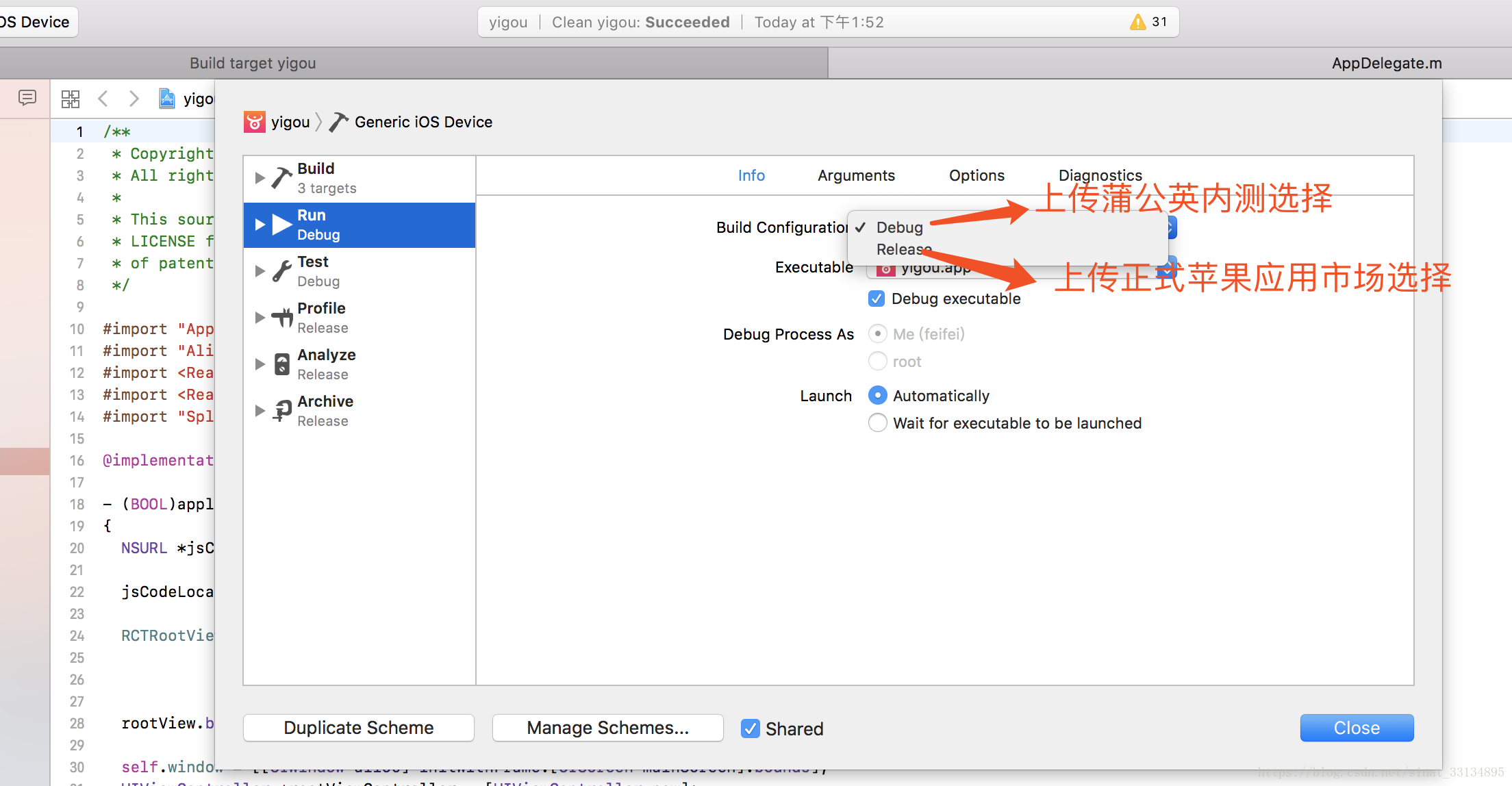Switch to the Arguments tab

[x=856, y=175]
